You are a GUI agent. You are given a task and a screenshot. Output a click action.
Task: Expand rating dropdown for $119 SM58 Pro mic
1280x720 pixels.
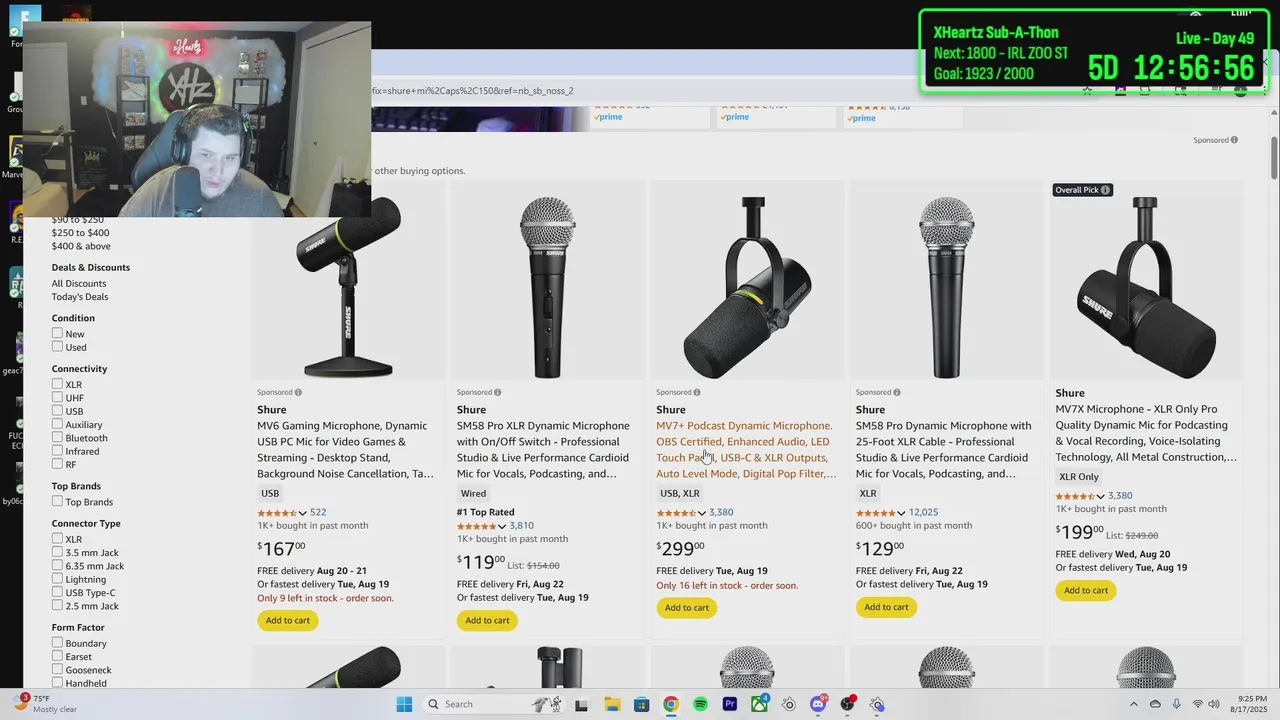[x=502, y=526]
